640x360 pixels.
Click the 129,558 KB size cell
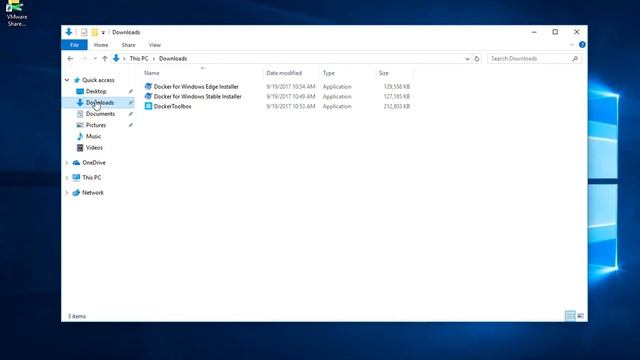(x=396, y=87)
